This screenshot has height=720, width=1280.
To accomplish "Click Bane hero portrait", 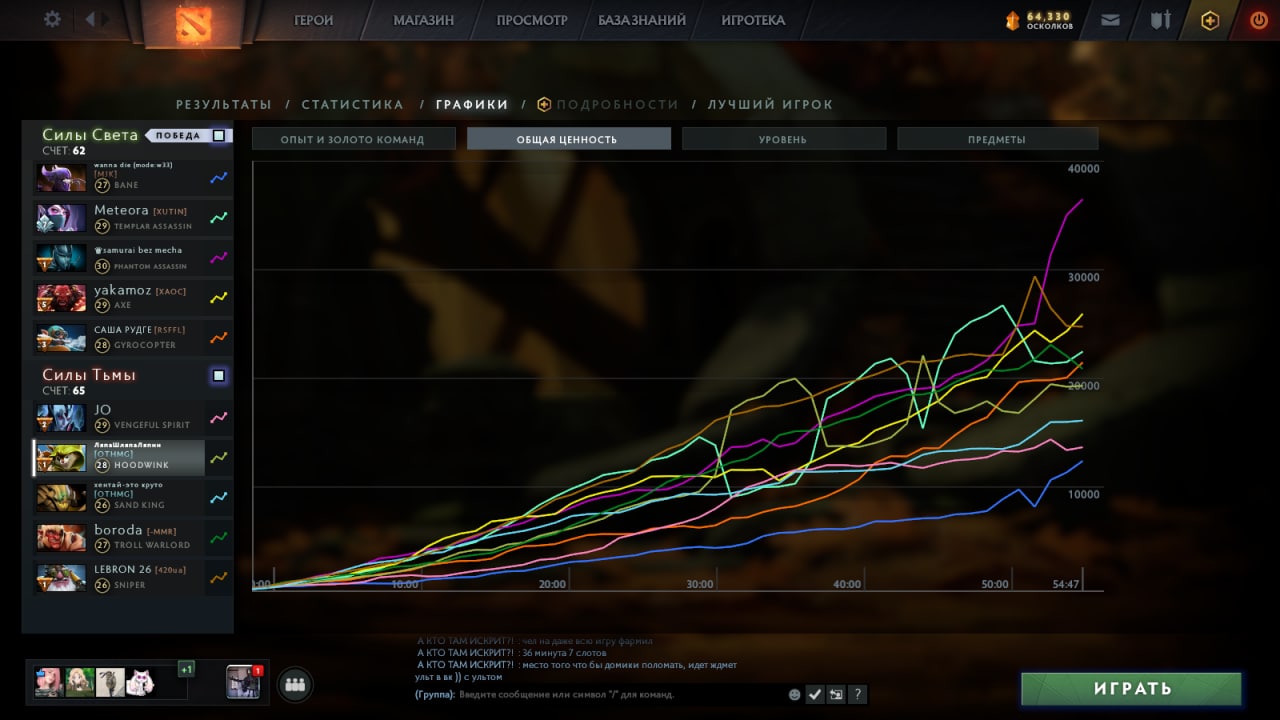I will 61,178.
